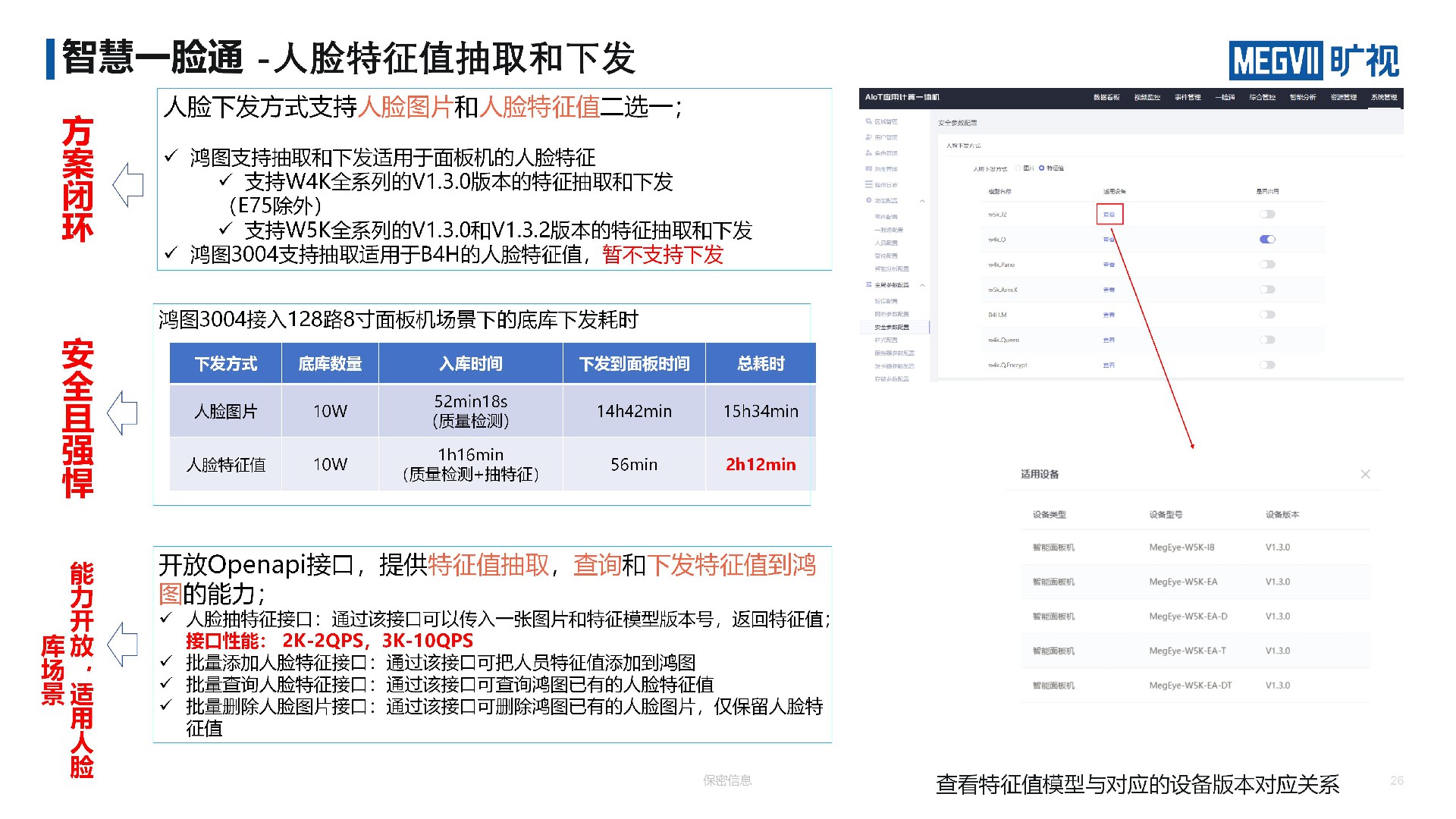
Task: Click 查看 link for w5k.J2
Action: 1109,215
